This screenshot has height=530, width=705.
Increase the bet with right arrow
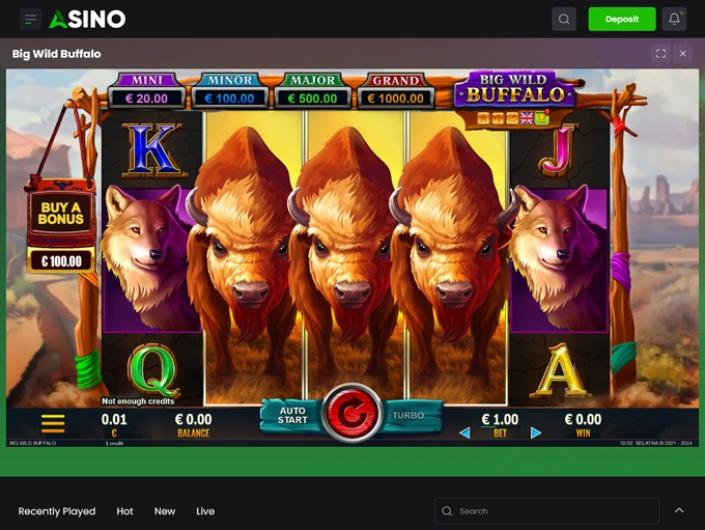pyautogui.click(x=535, y=433)
